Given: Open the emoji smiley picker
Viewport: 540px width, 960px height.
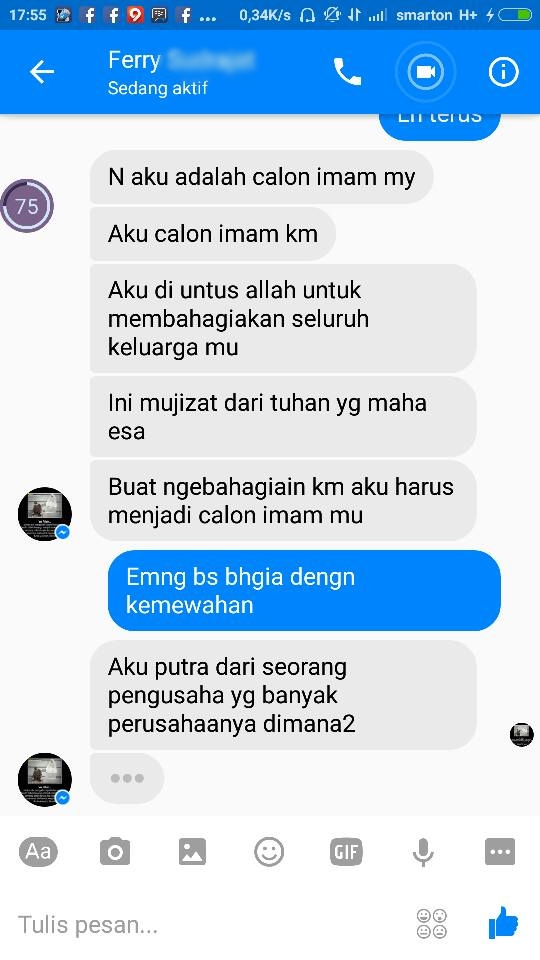Looking at the screenshot, I should click(x=269, y=852).
